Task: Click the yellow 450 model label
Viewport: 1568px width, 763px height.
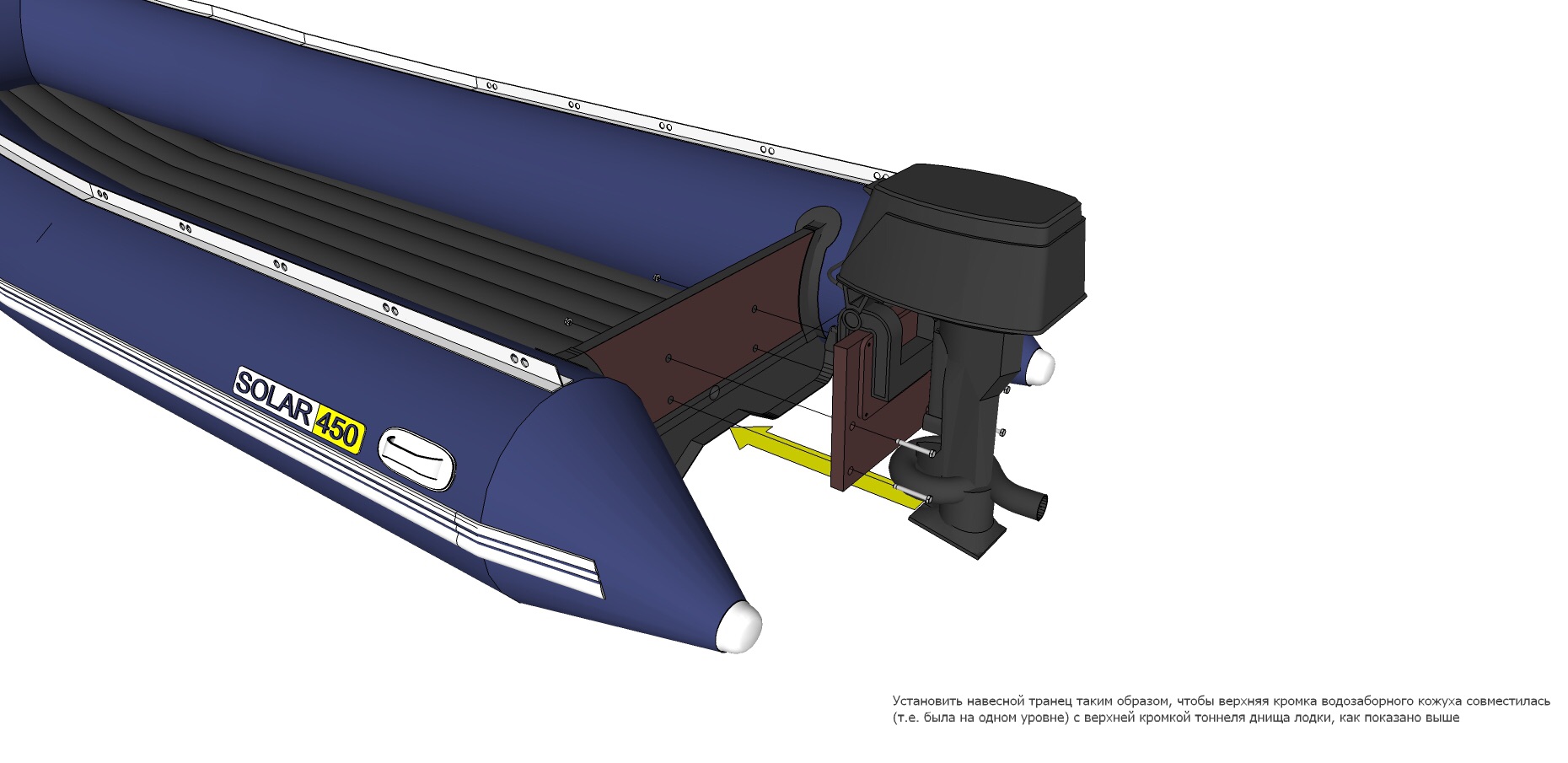Action: [338, 430]
